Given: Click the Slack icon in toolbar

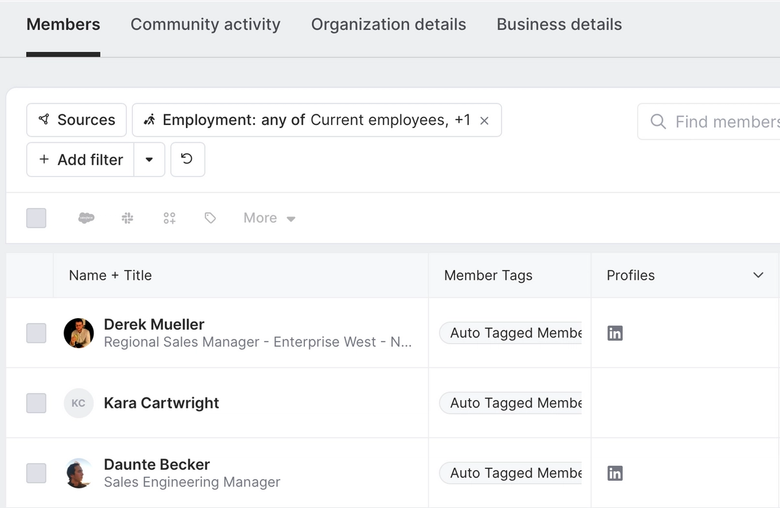Looking at the screenshot, I should click(127, 218).
